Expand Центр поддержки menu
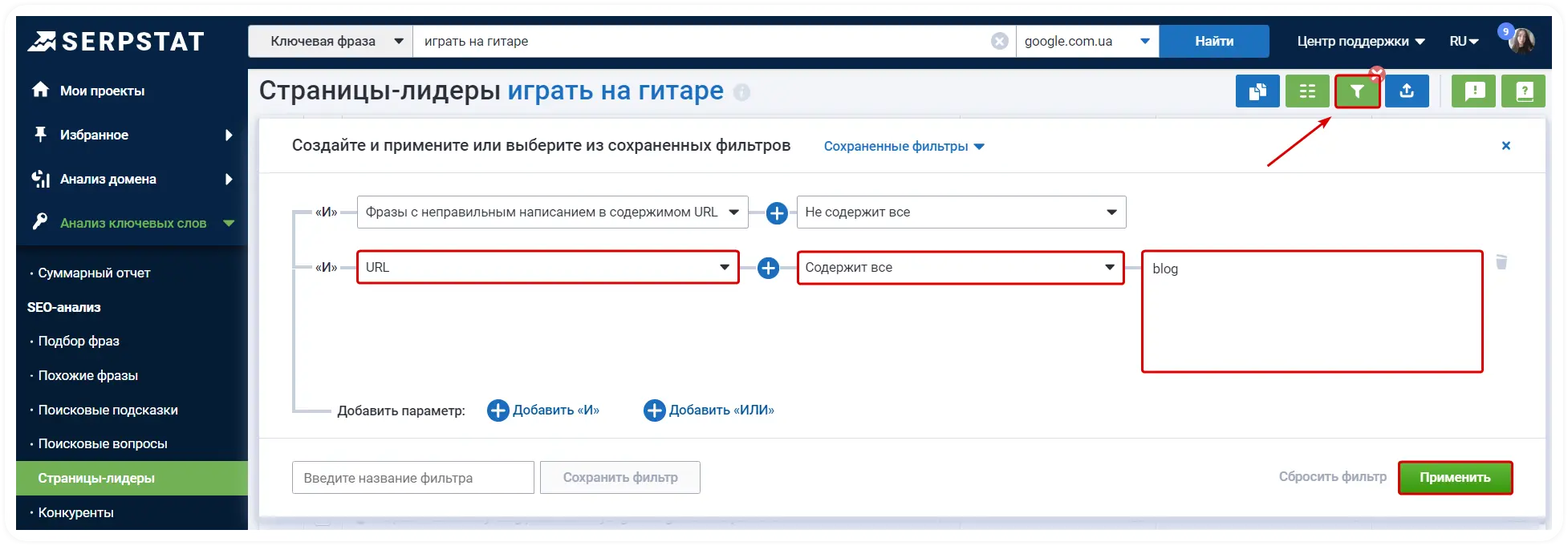Viewport: 1568px width, 546px height. (x=1361, y=41)
